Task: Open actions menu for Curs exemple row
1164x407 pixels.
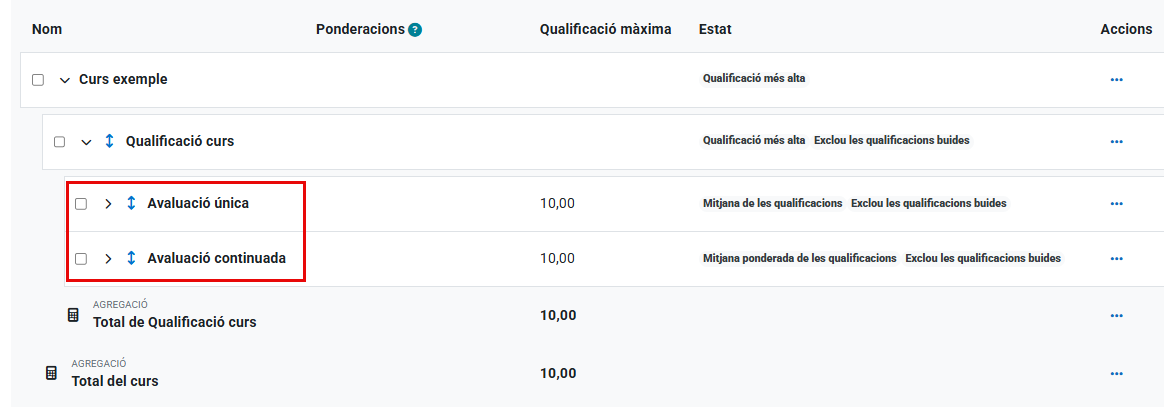Action: tap(1116, 80)
